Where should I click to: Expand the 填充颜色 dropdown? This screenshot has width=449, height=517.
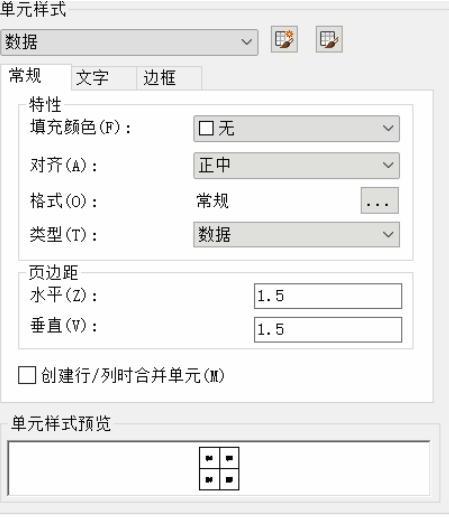pos(296,128)
